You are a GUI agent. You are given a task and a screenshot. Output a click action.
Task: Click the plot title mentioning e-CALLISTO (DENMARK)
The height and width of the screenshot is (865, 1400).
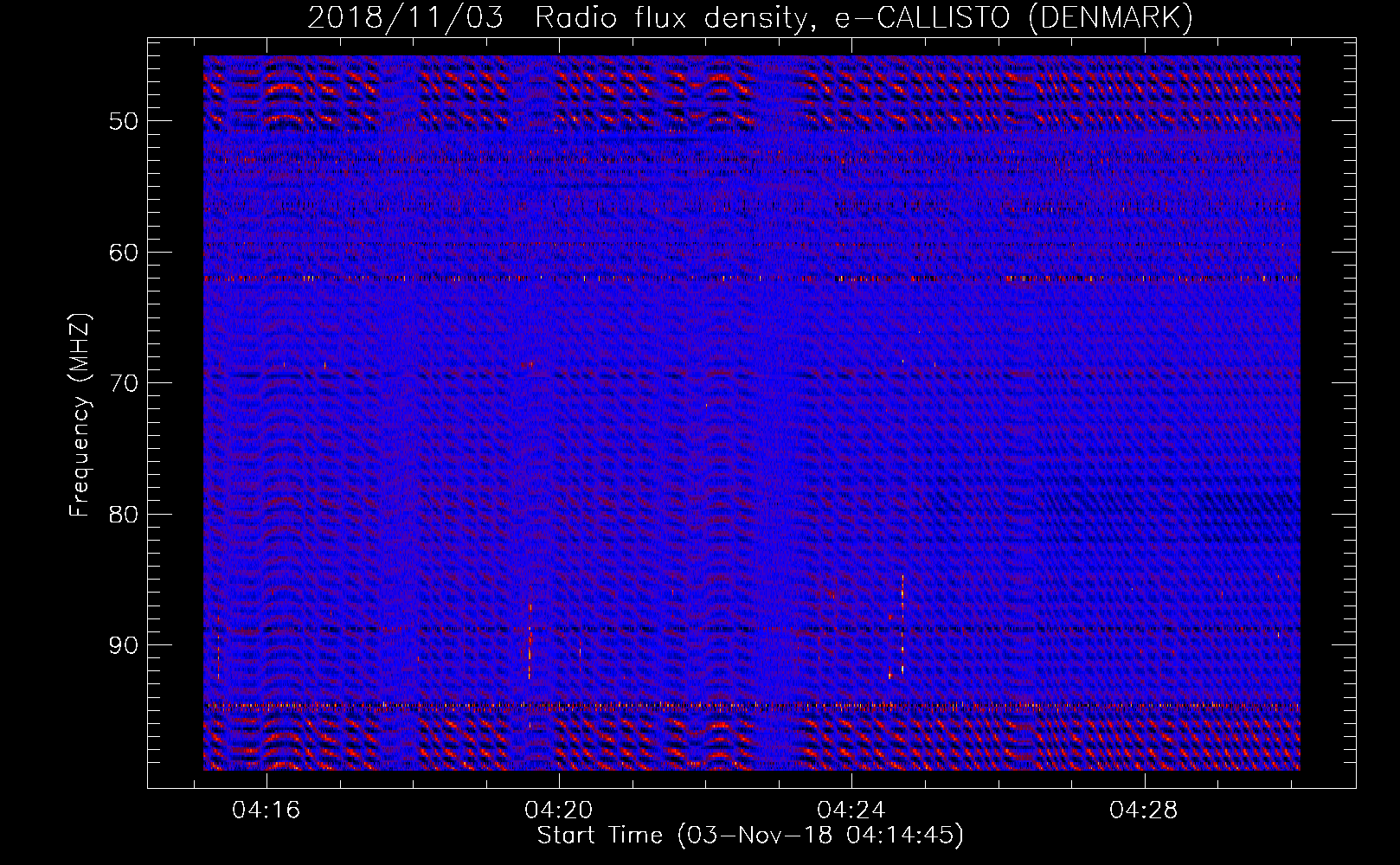tap(750, 17)
